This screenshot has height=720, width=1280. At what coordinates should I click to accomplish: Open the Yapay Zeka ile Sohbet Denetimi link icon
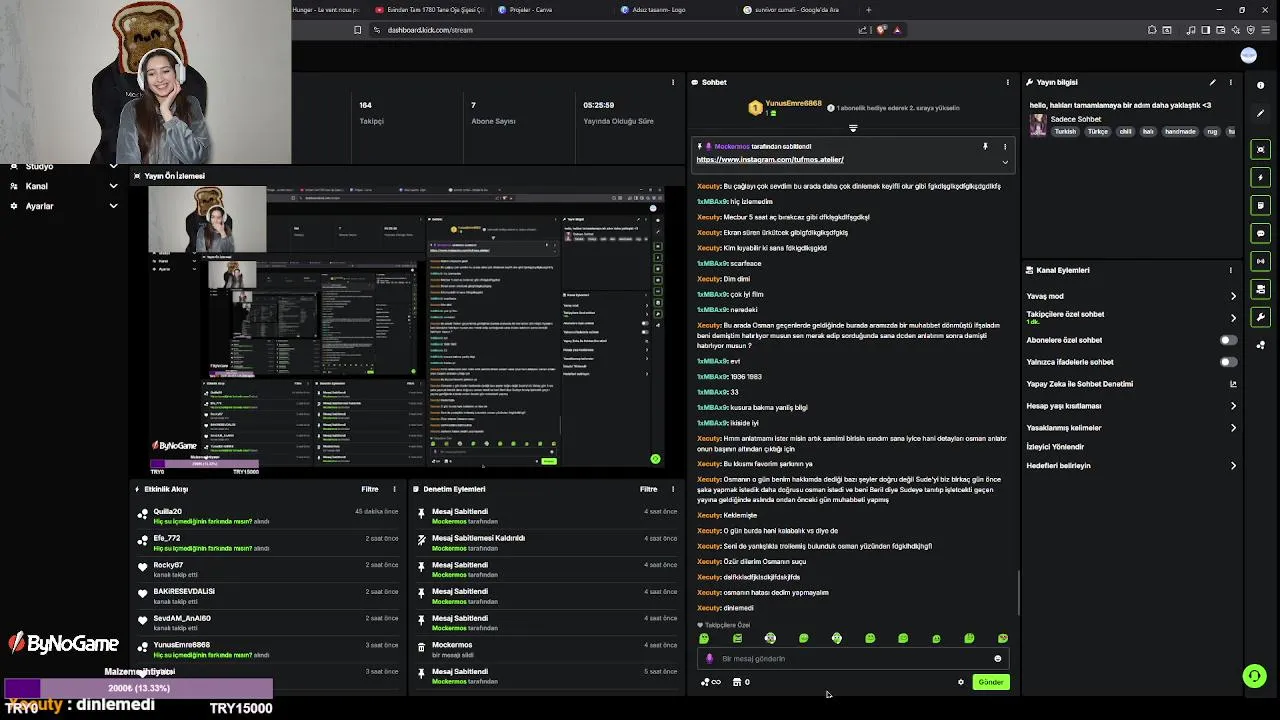coord(1233,384)
